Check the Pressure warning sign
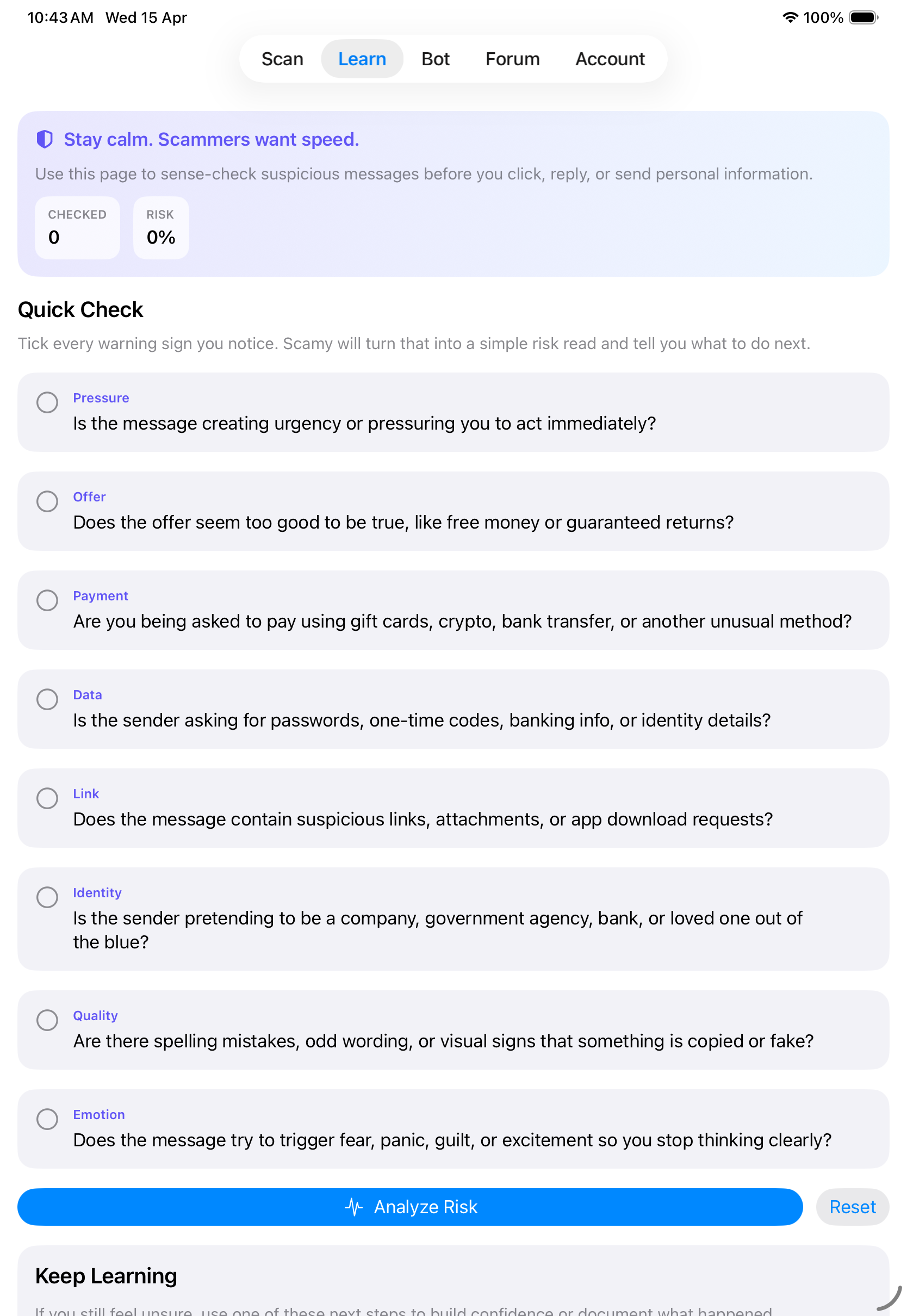This screenshot has height=1316, width=907. [x=47, y=402]
